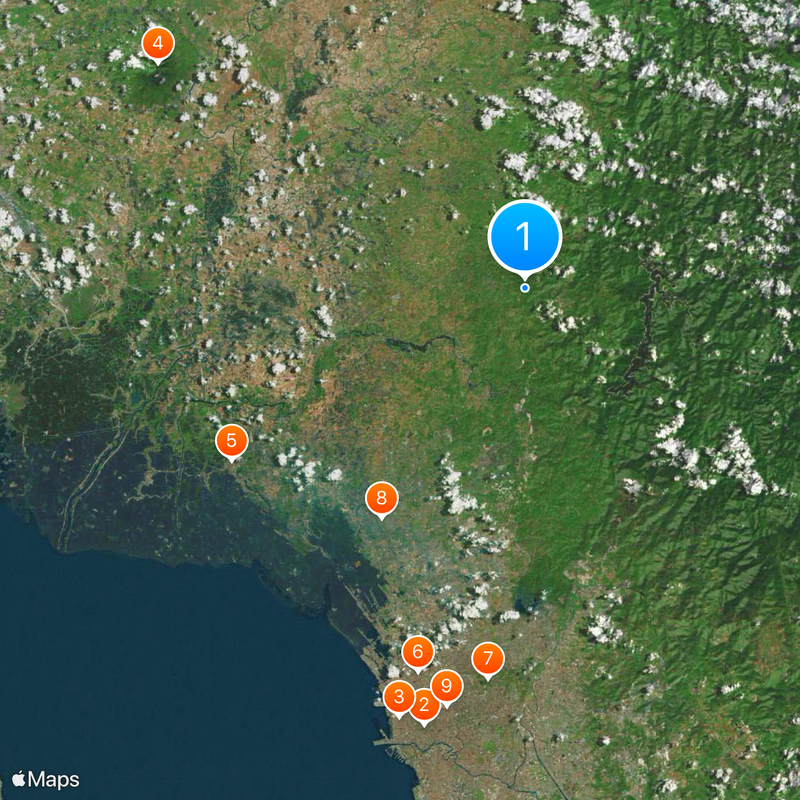Click the Apple logo glyph in the watermark
The height and width of the screenshot is (800, 800).
18,779
